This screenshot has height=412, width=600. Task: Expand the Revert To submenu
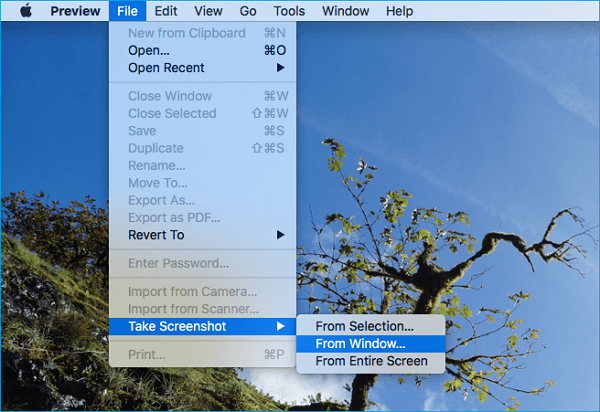[202, 235]
